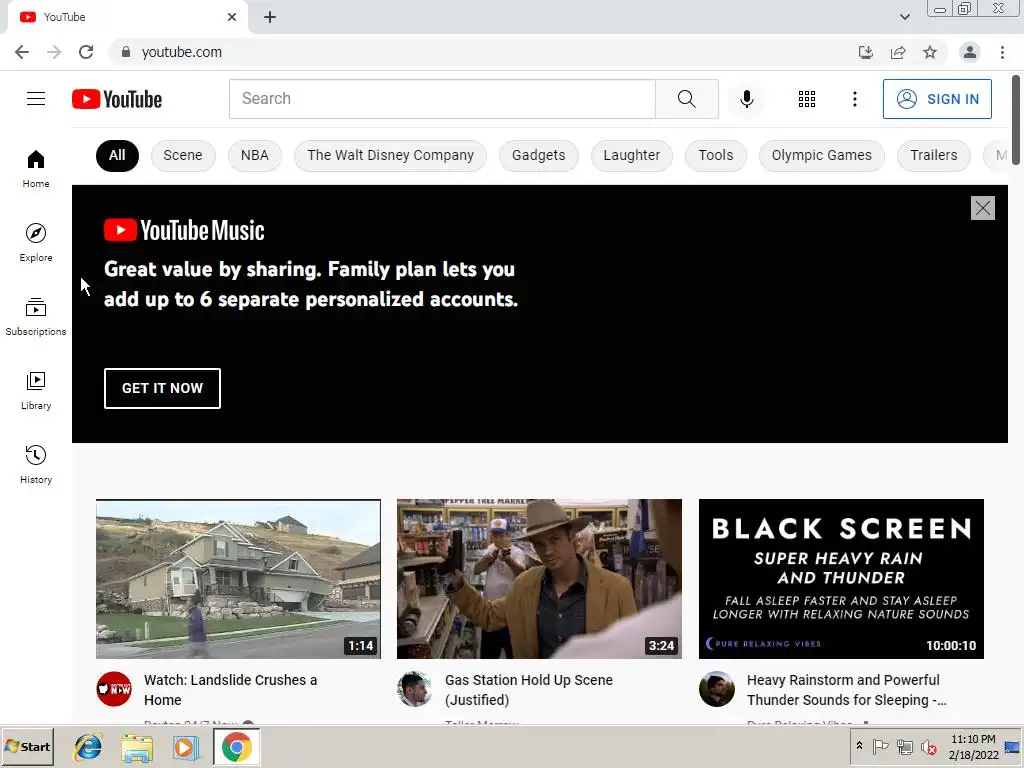The height and width of the screenshot is (768, 1024).
Task: Open Windows Start menu
Action: 28,746
